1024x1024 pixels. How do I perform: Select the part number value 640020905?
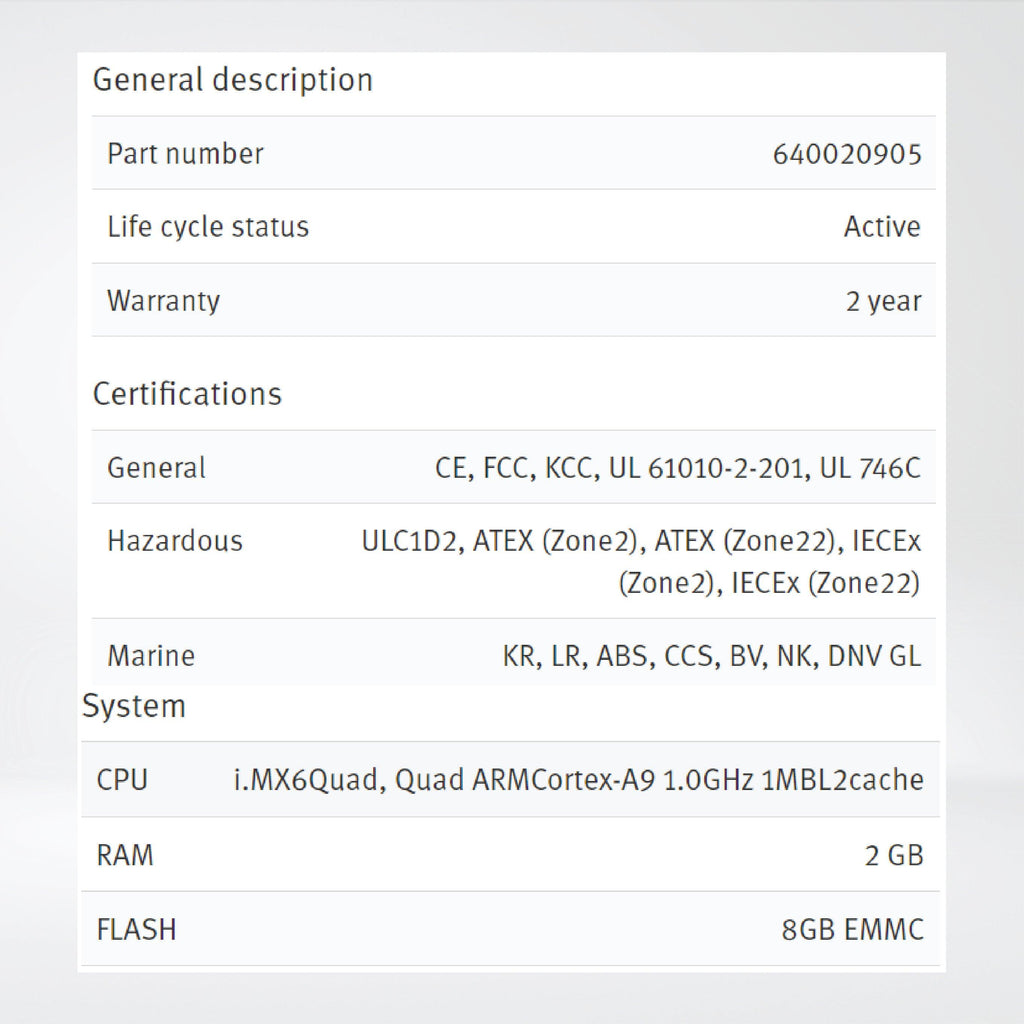pyautogui.click(x=847, y=155)
